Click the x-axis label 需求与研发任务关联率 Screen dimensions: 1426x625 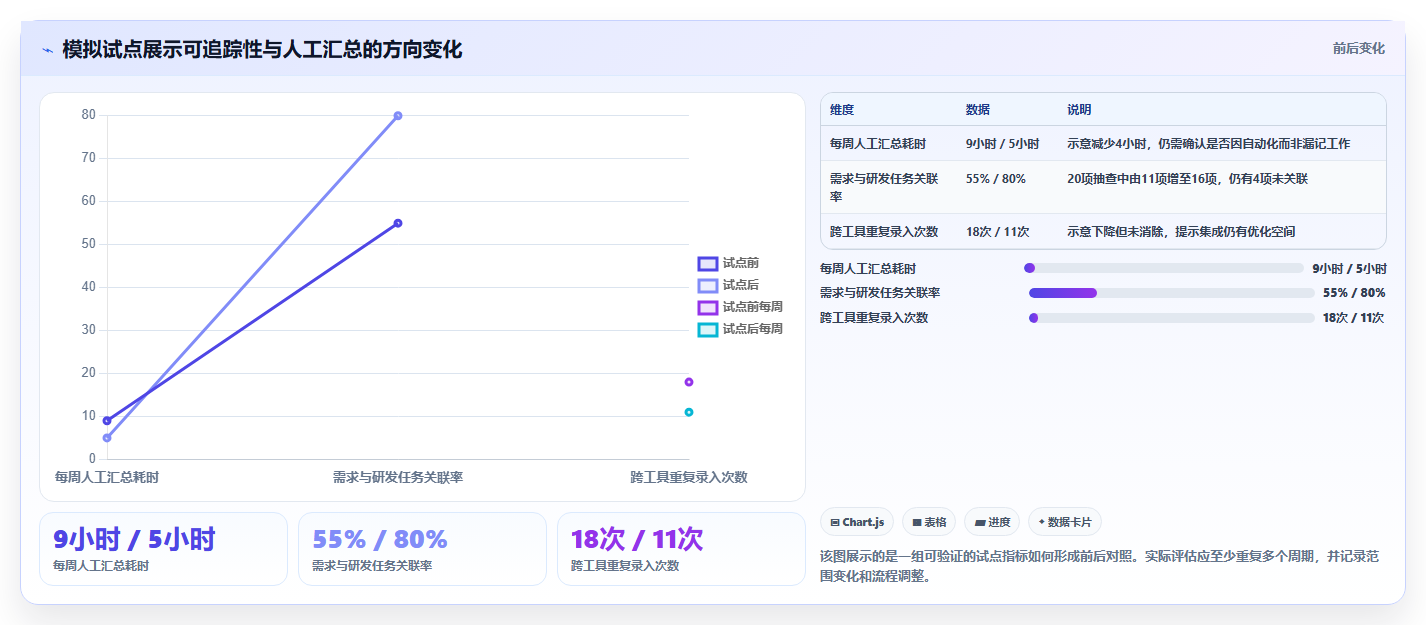click(x=398, y=477)
